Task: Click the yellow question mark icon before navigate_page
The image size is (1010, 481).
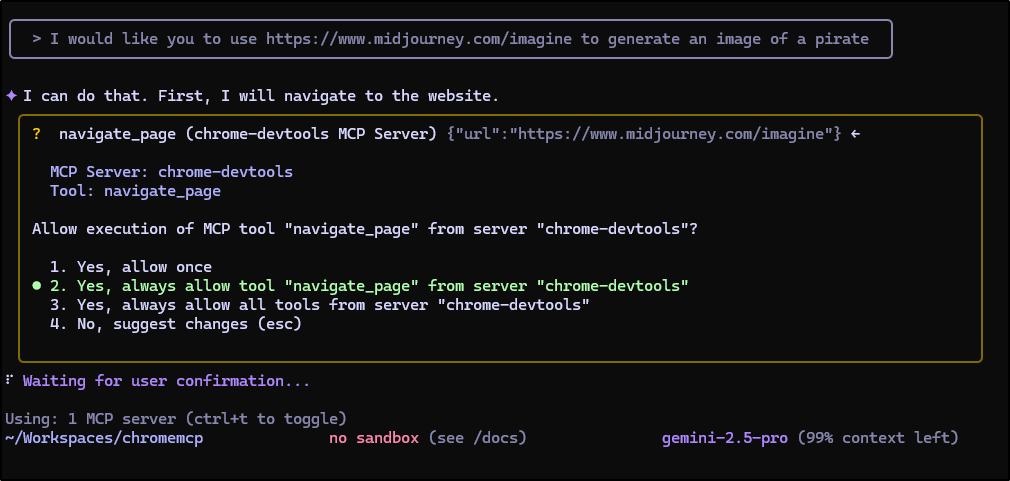Action: coord(36,134)
